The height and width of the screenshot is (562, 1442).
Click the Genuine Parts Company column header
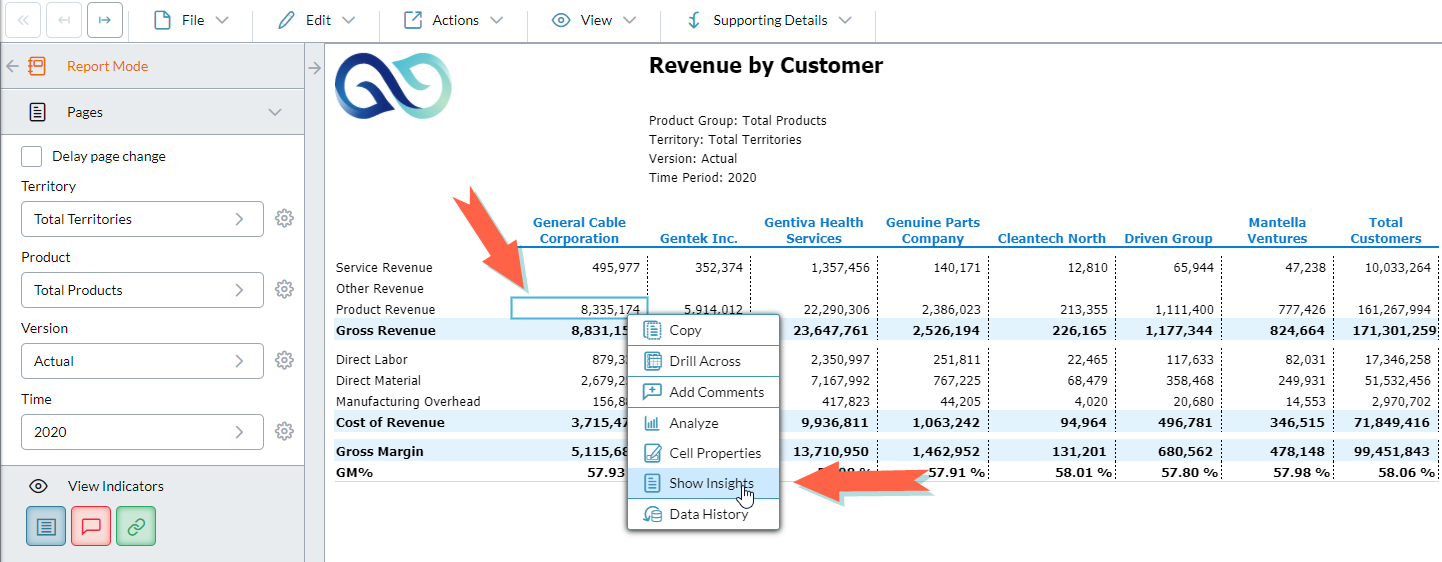click(933, 230)
